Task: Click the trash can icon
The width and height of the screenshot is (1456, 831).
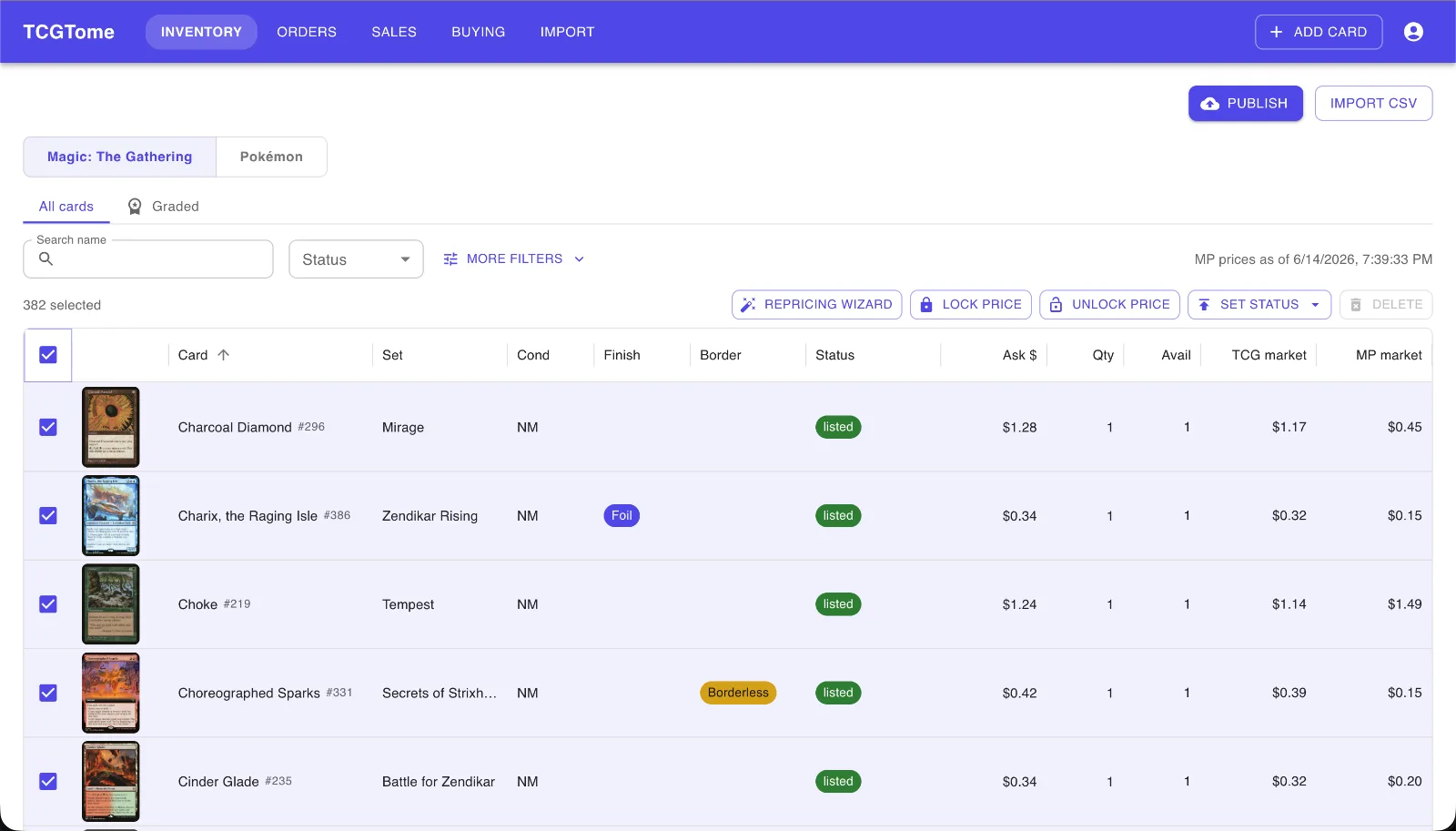Action: [1356, 305]
